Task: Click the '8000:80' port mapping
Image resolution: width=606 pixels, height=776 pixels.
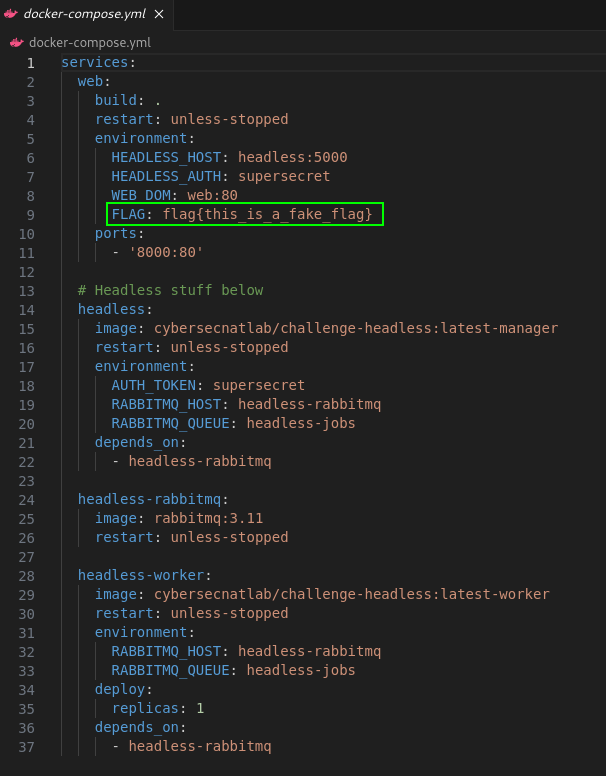Action: (x=166, y=252)
